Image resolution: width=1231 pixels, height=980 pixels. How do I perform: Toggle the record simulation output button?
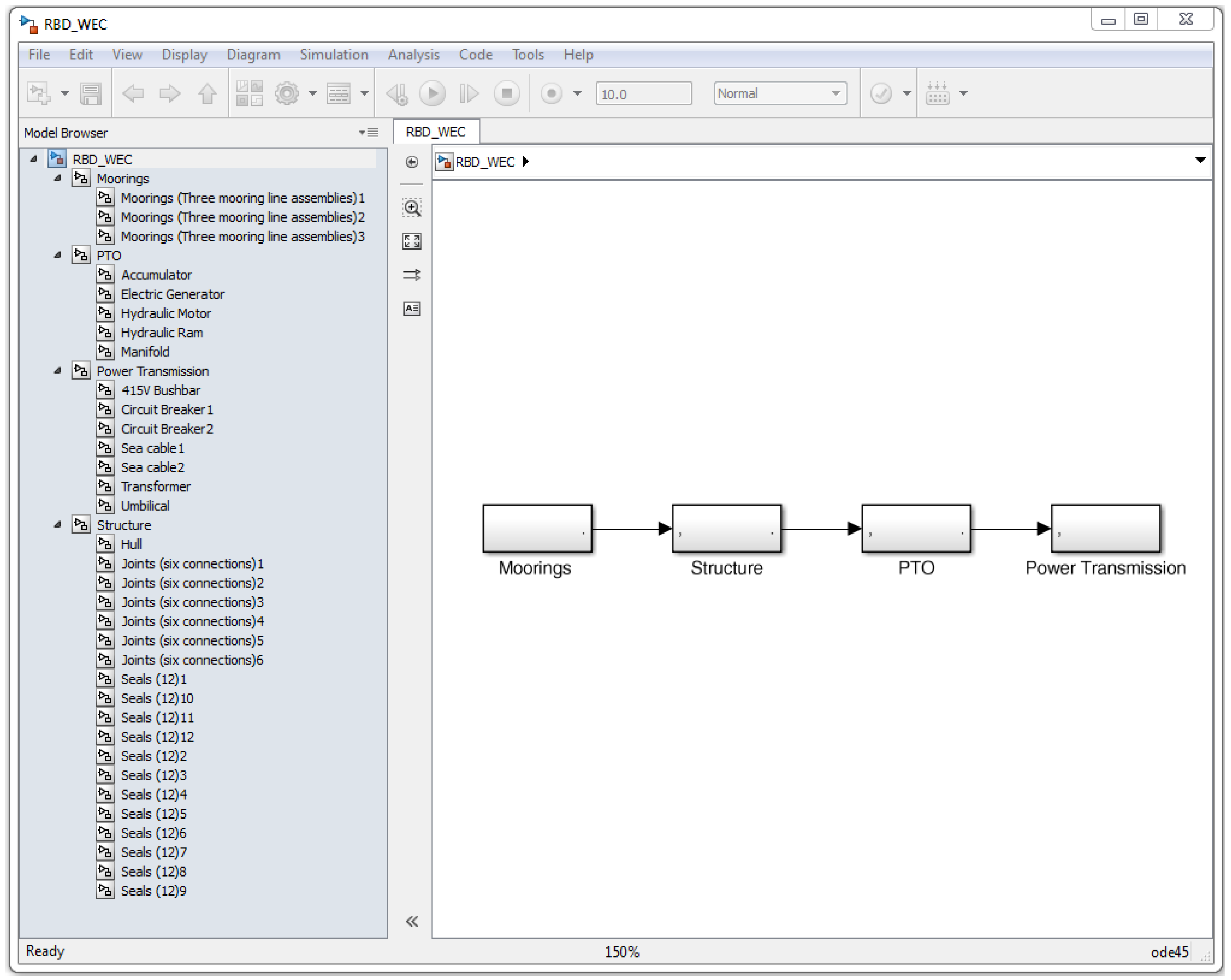pos(551,93)
